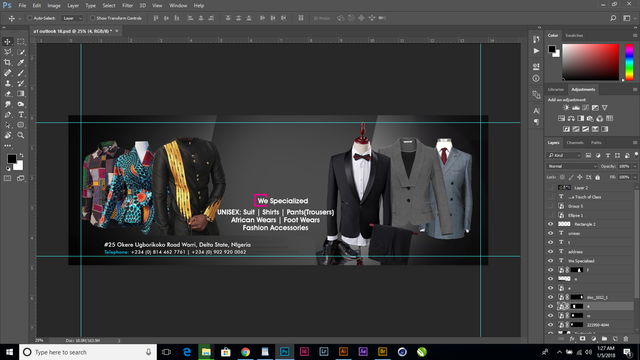Select the Crop tool
The image size is (640, 360).
tap(7, 62)
